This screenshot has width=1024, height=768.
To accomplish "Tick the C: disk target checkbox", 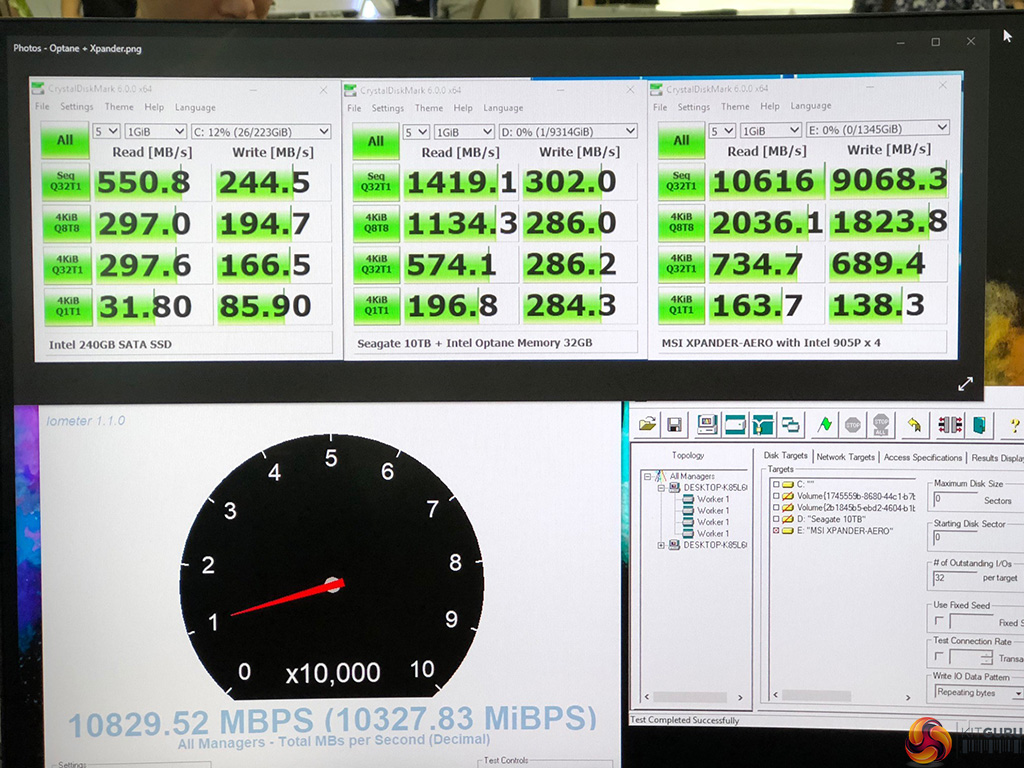I will (x=775, y=485).
